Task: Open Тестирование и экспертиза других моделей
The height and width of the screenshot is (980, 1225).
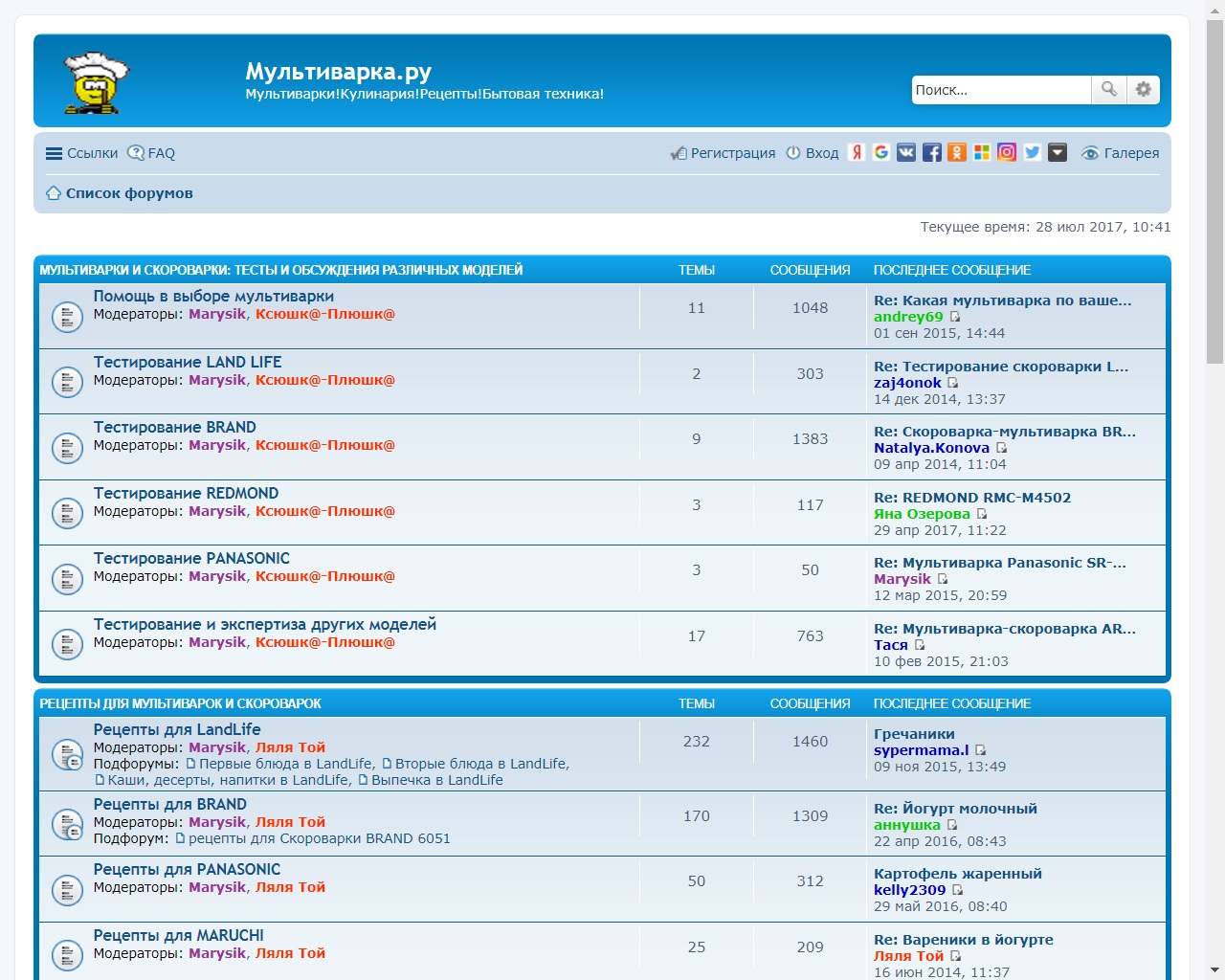Action: (x=264, y=625)
